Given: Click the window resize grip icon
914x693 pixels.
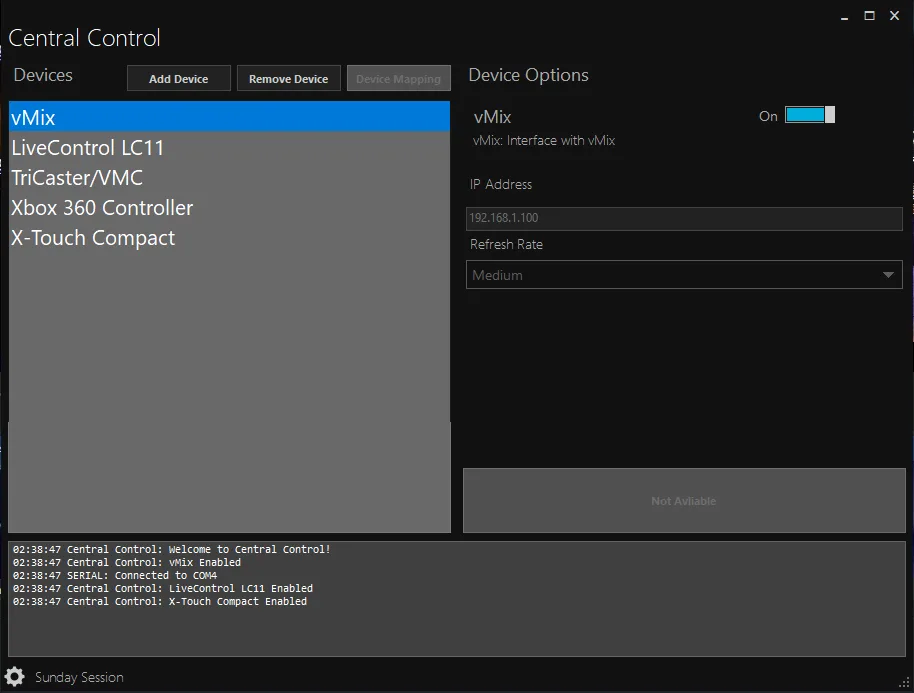Looking at the screenshot, I should tap(905, 683).
